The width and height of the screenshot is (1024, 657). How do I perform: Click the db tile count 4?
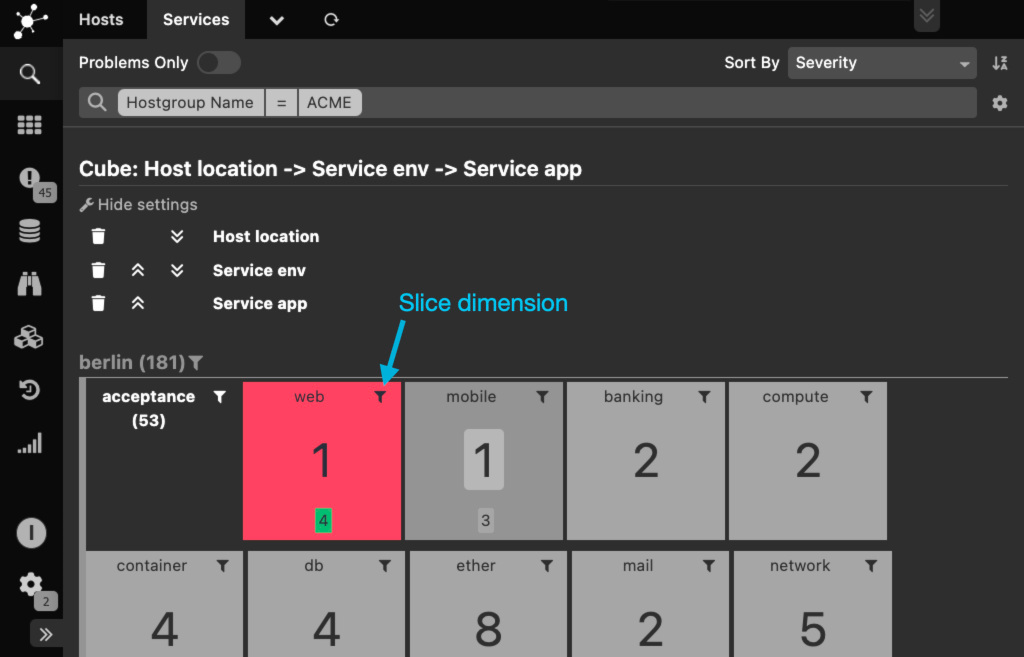click(x=327, y=630)
